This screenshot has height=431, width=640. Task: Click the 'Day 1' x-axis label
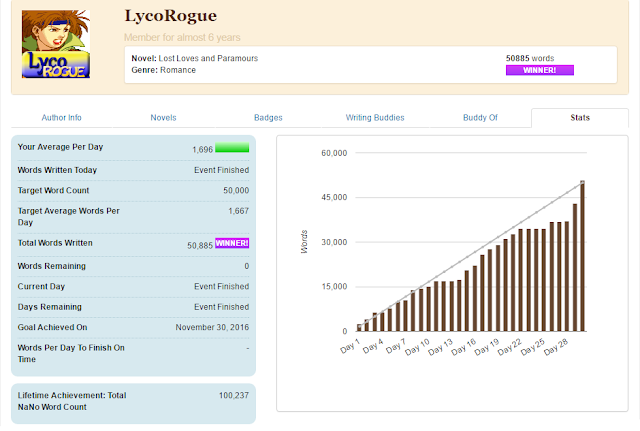(350, 346)
